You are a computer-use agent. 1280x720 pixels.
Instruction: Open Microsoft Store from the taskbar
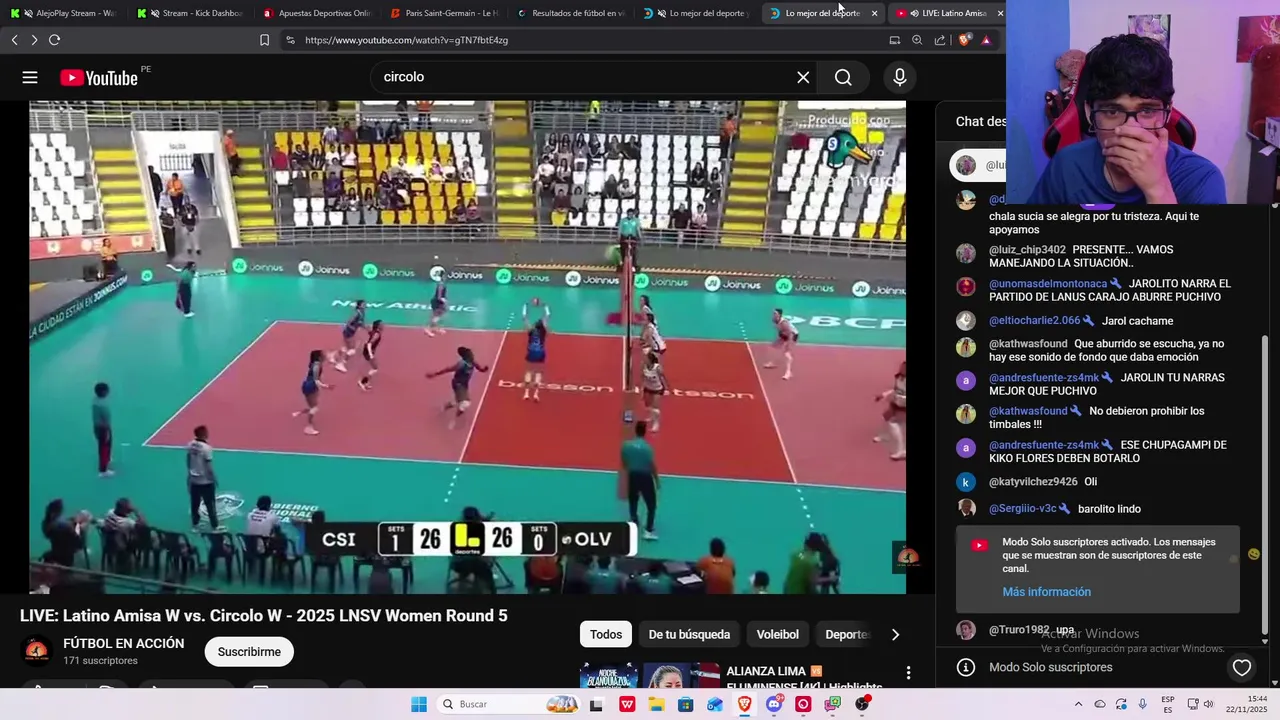(685, 704)
